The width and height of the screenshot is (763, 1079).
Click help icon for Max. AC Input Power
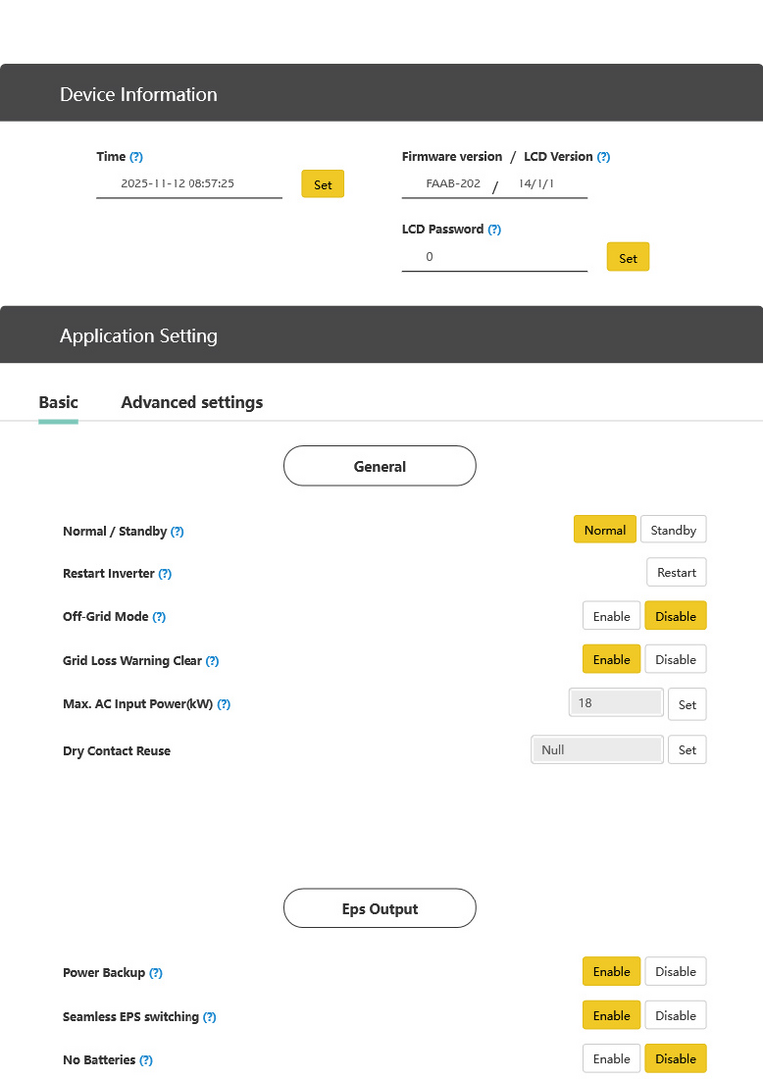[224, 704]
